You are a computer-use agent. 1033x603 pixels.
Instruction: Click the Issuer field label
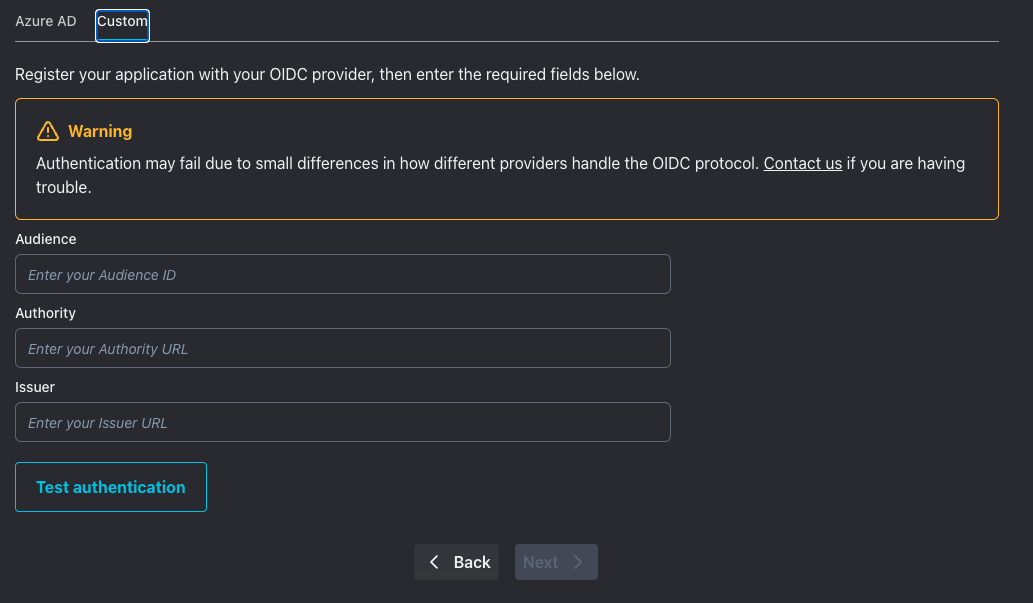click(x=35, y=387)
